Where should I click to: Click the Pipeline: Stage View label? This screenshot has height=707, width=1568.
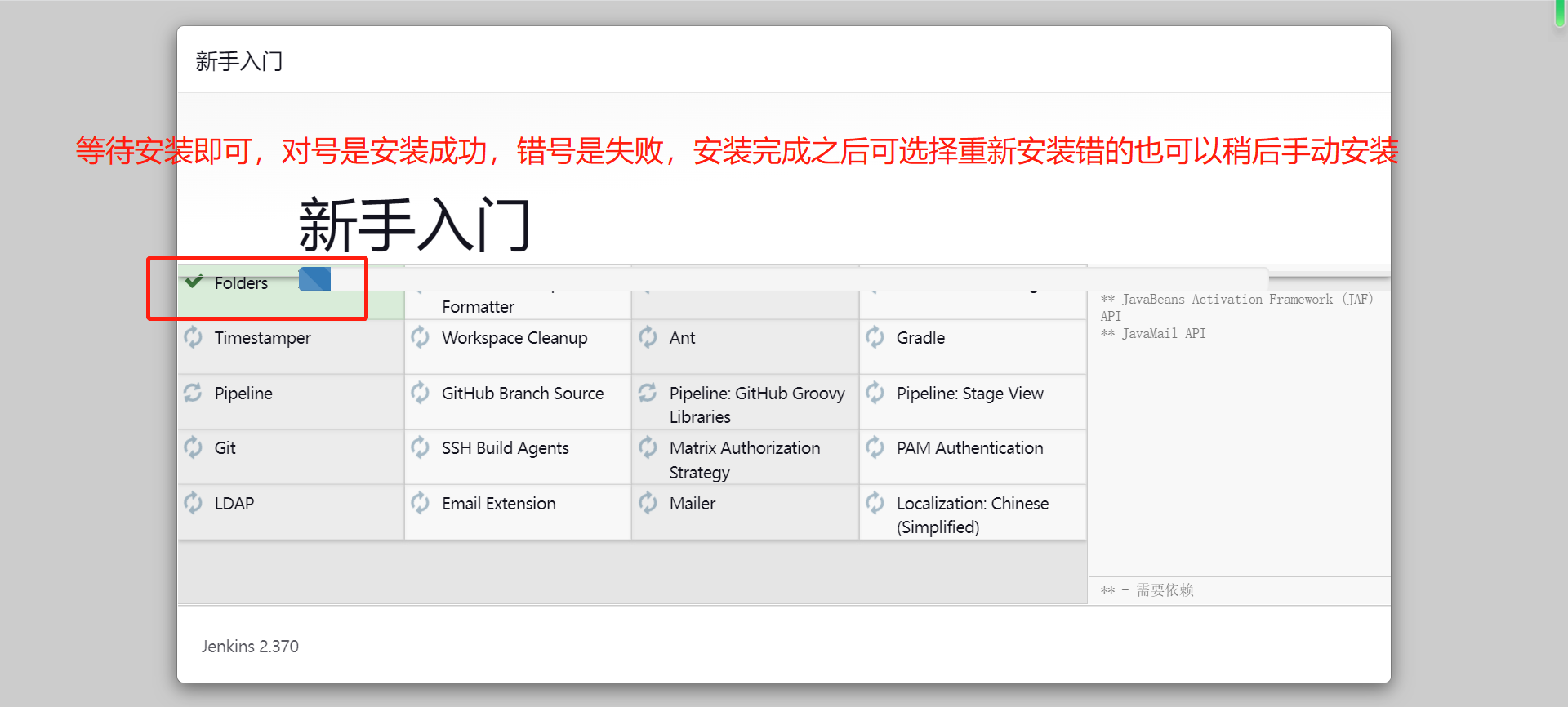click(969, 394)
